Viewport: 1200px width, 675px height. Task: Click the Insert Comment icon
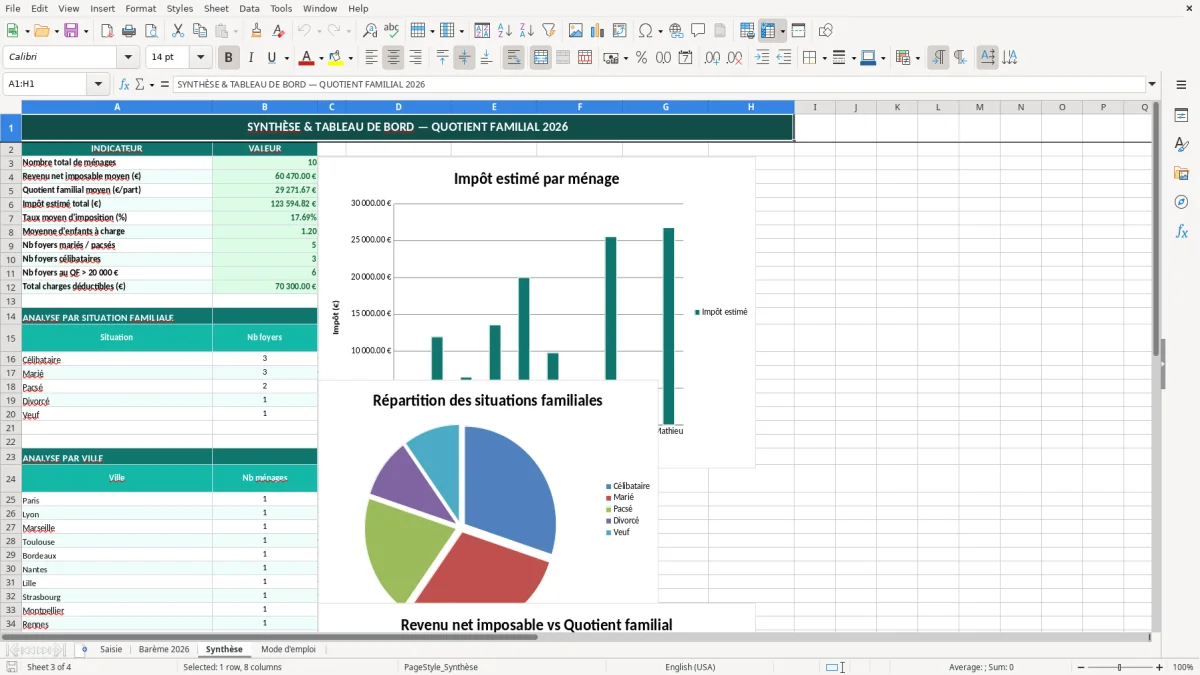[698, 31]
